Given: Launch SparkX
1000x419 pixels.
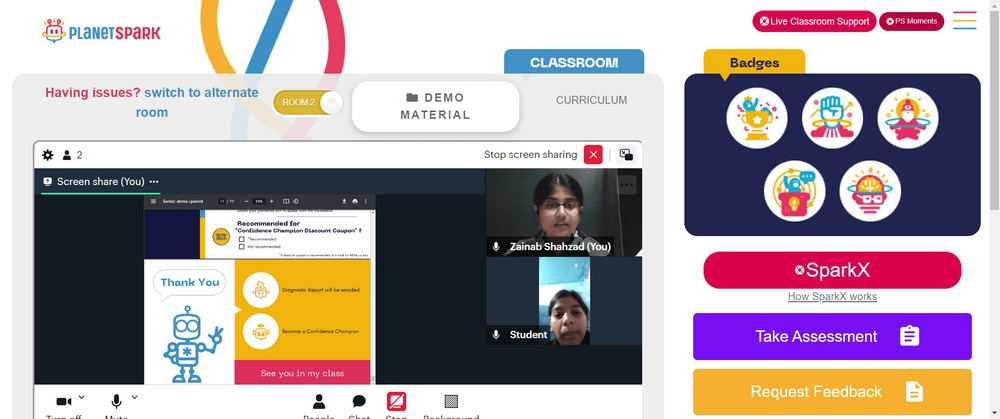Looking at the screenshot, I should tap(832, 270).
